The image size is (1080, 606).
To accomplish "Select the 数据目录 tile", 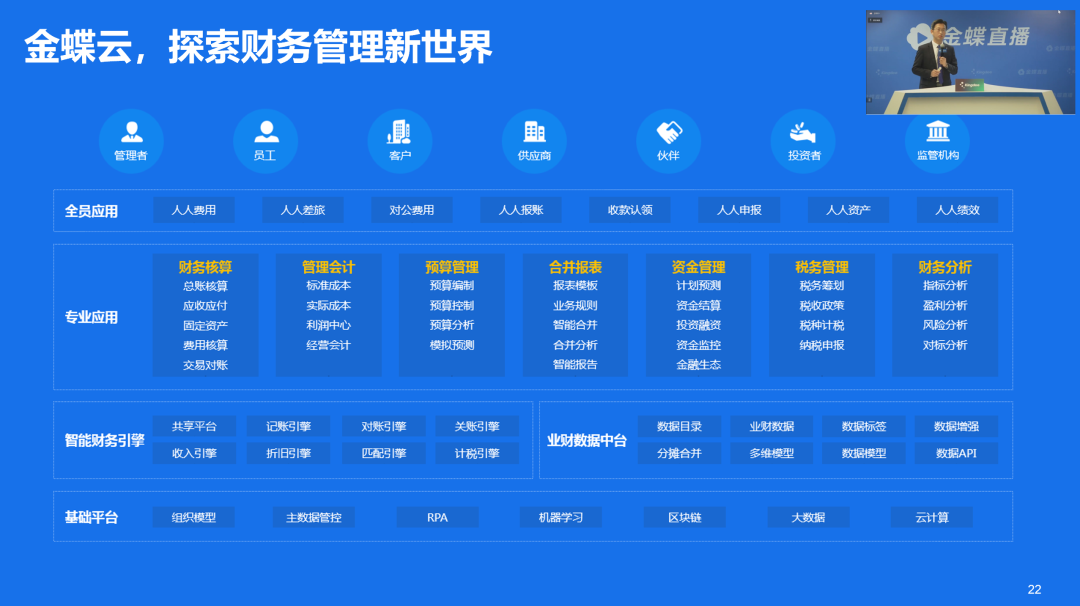I will (679, 426).
